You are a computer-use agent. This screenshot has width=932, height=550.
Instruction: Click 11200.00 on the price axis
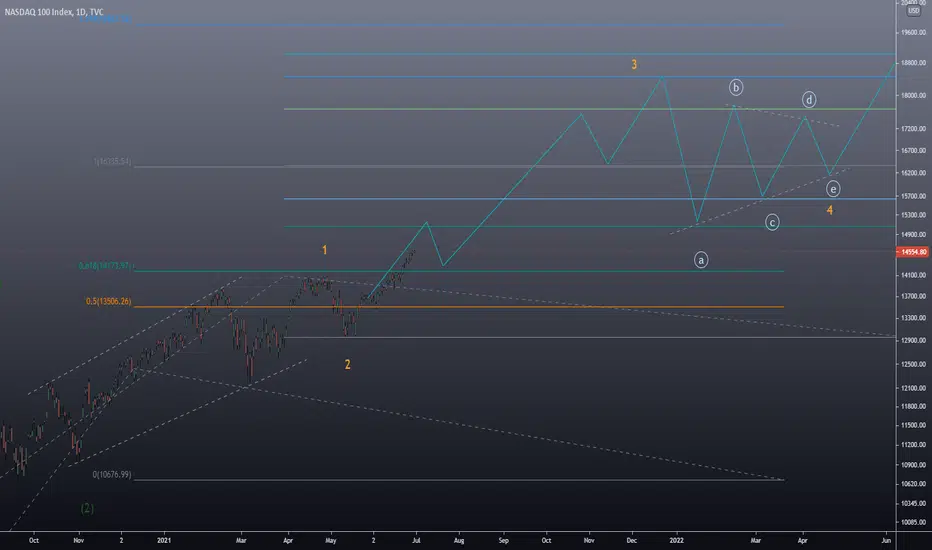coord(913,445)
